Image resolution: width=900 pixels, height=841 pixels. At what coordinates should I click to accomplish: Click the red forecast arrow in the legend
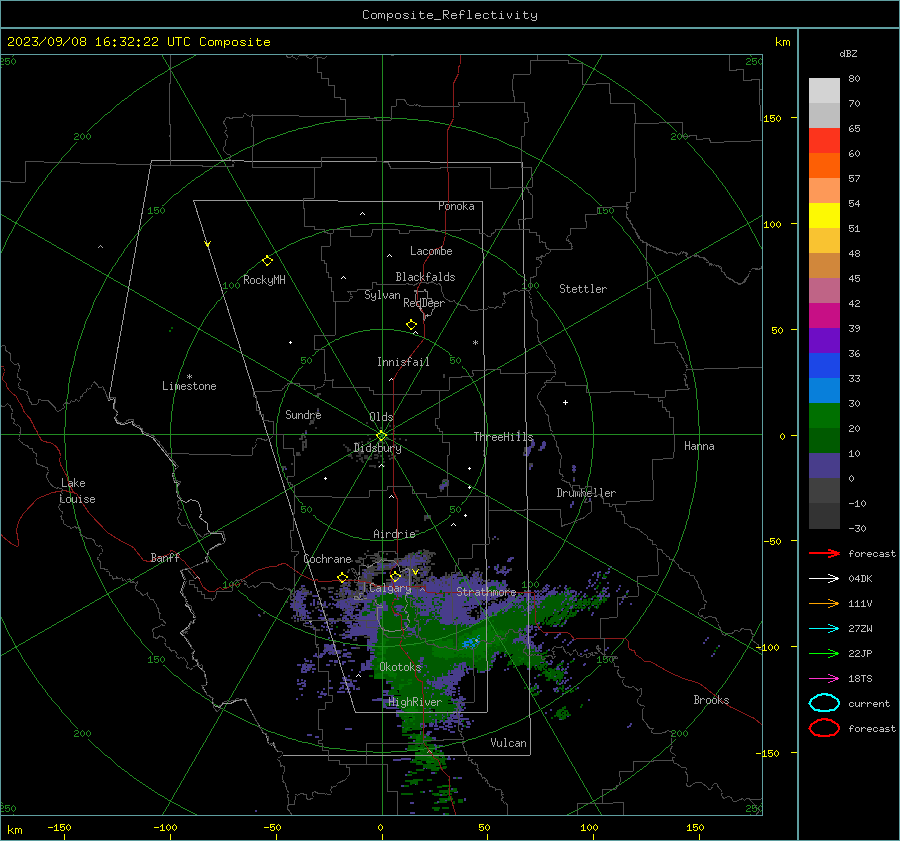click(824, 553)
